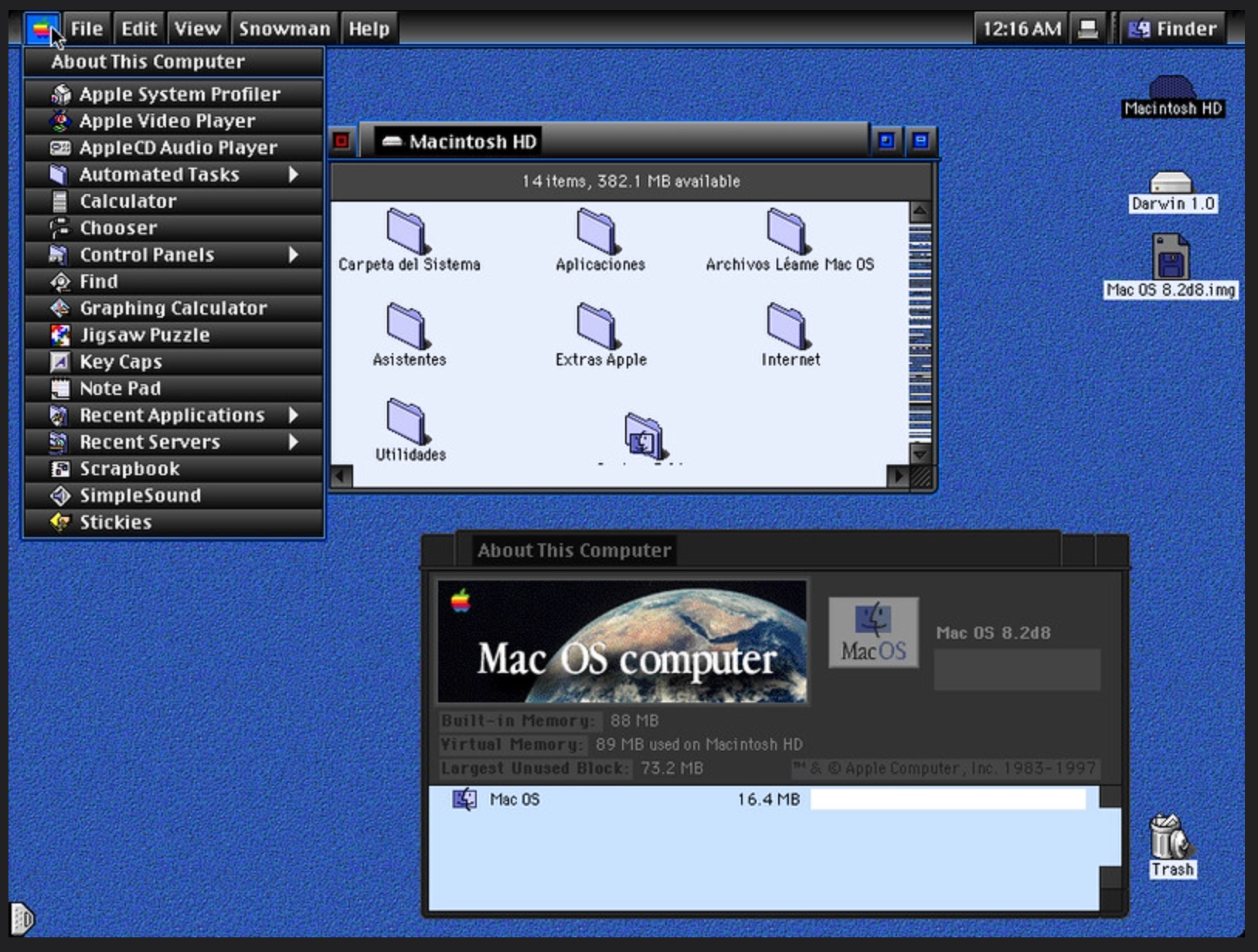The width and height of the screenshot is (1258, 952).
Task: Open the Finder application menu
Action: tap(1173, 29)
